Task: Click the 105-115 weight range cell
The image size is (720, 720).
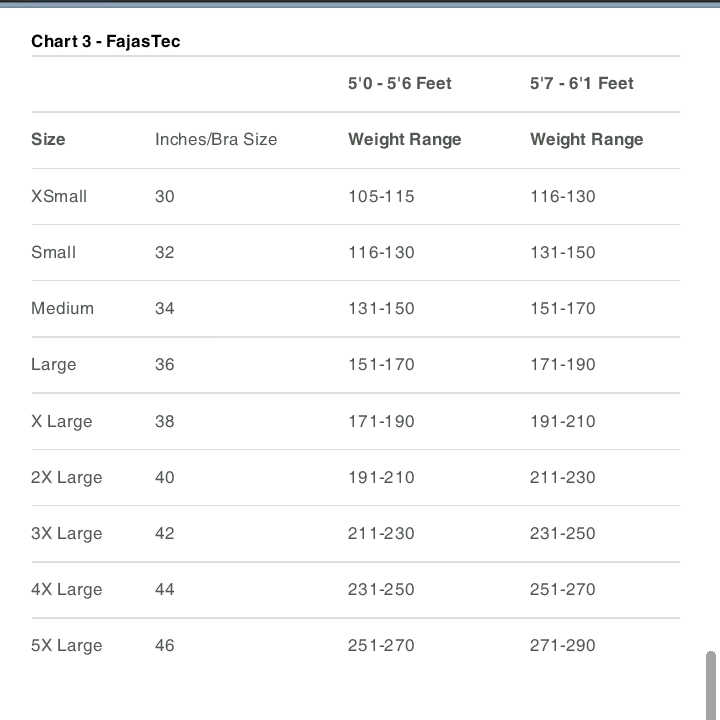Action: 380,196
